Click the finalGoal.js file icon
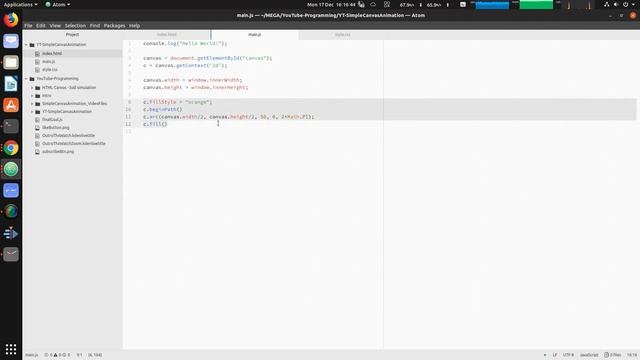This screenshot has width=640, height=360. point(38,120)
